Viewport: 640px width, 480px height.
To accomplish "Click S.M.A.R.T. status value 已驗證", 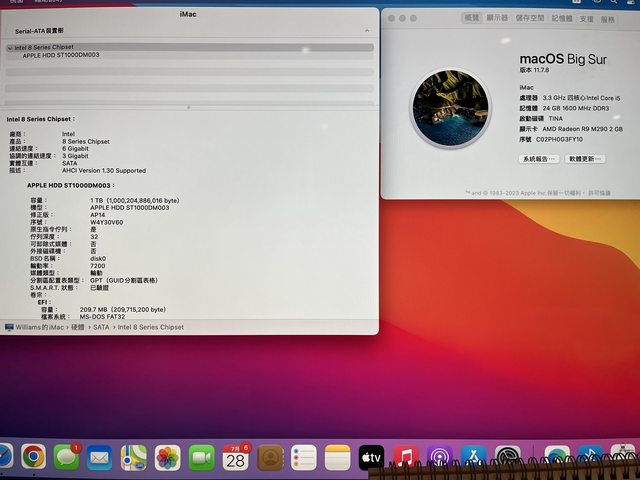I will pyautogui.click(x=99, y=287).
